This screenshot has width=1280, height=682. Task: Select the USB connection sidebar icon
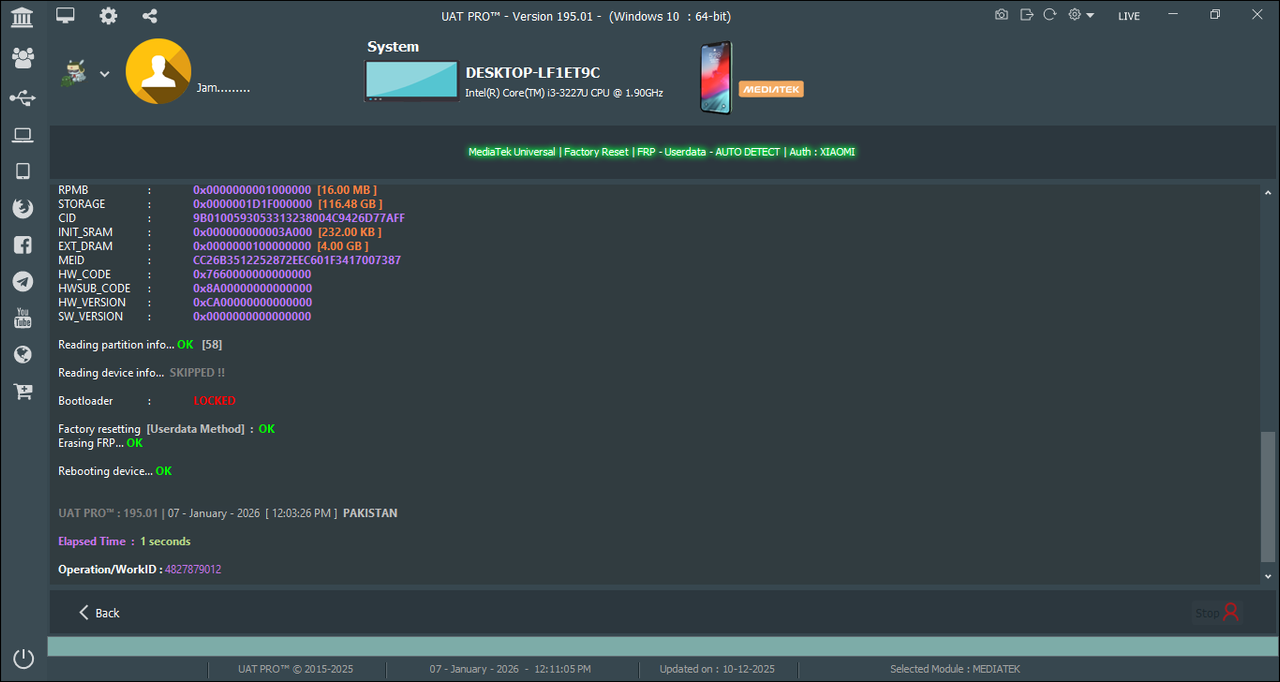click(x=22, y=97)
